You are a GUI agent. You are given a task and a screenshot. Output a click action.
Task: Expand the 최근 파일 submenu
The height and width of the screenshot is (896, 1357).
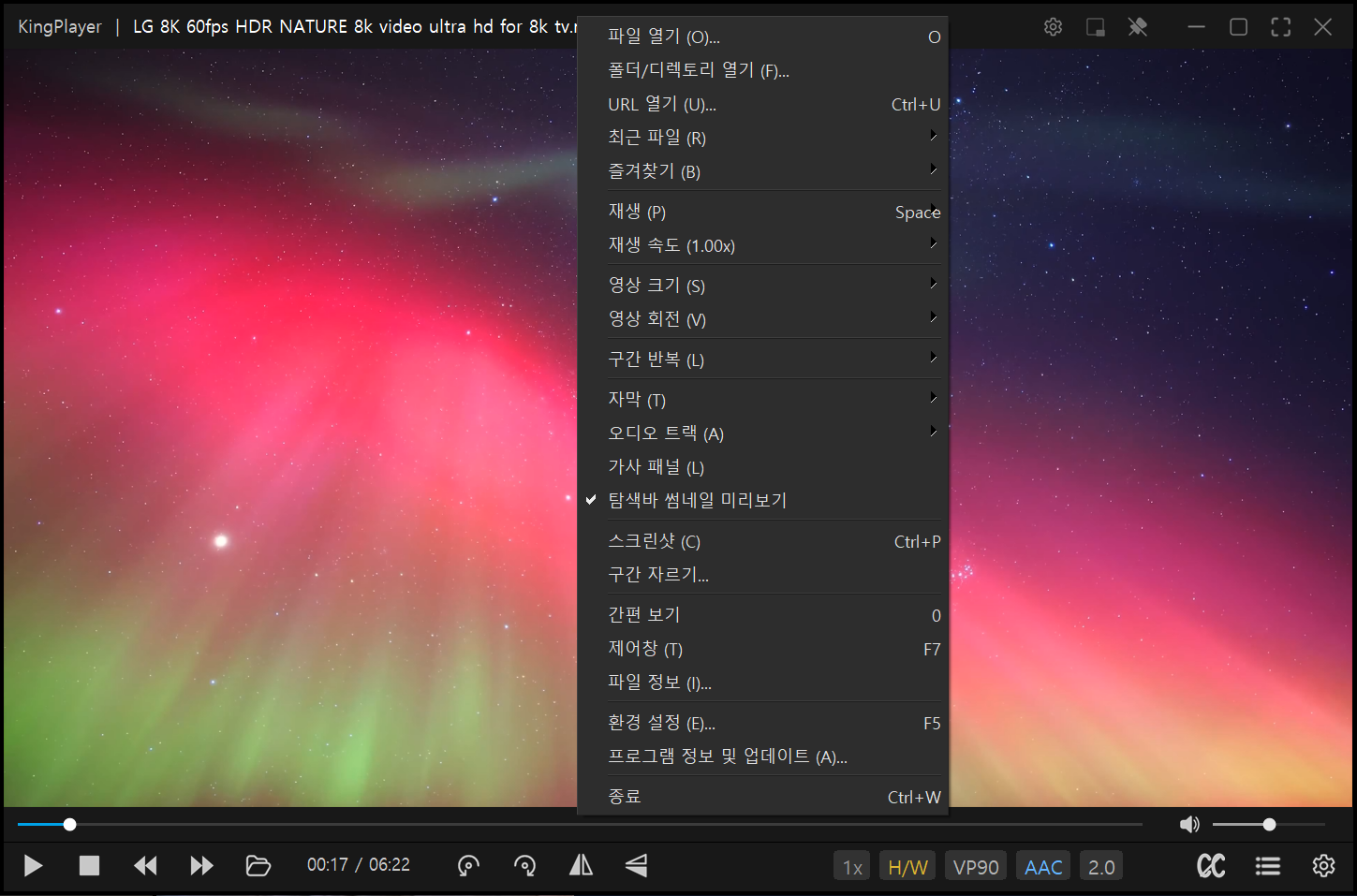tap(656, 137)
